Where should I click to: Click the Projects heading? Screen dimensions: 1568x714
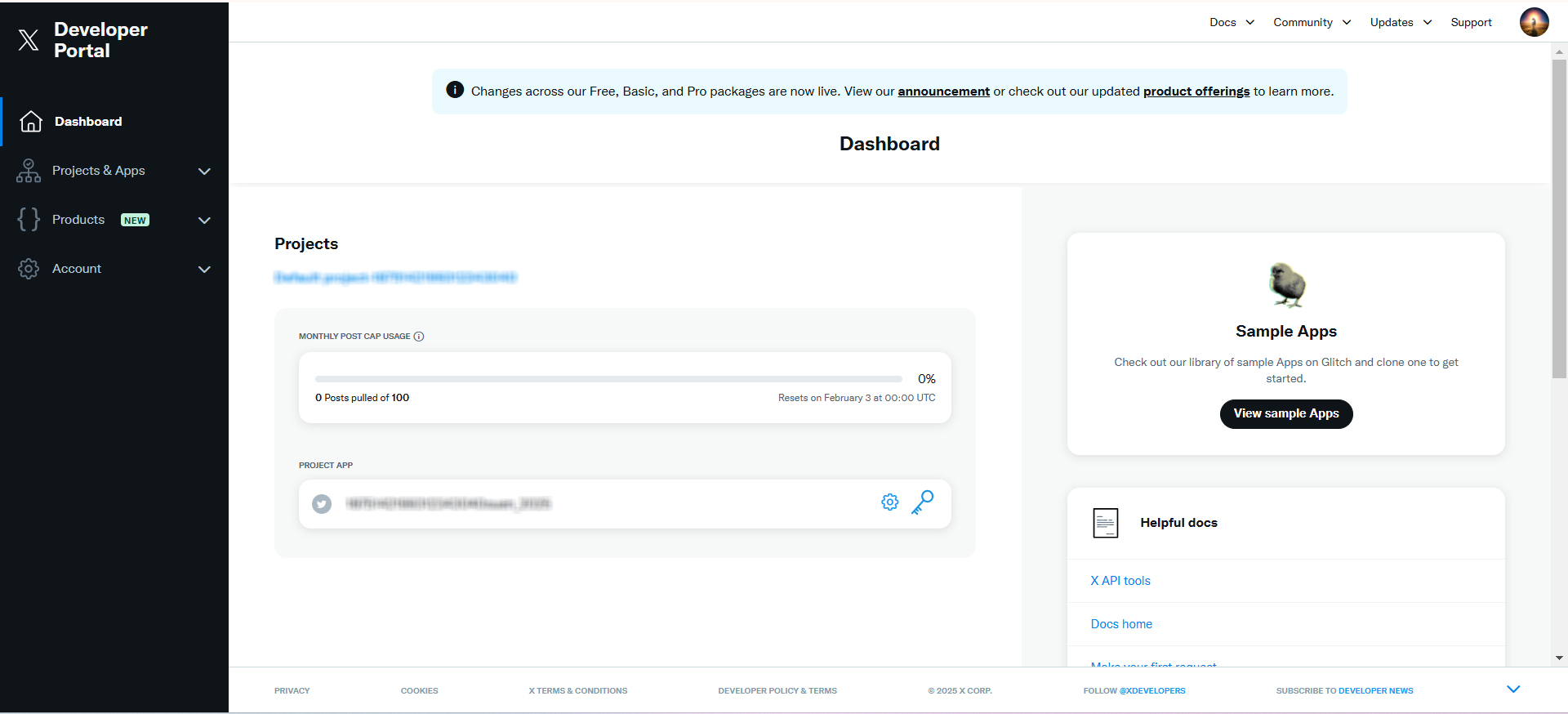[306, 243]
